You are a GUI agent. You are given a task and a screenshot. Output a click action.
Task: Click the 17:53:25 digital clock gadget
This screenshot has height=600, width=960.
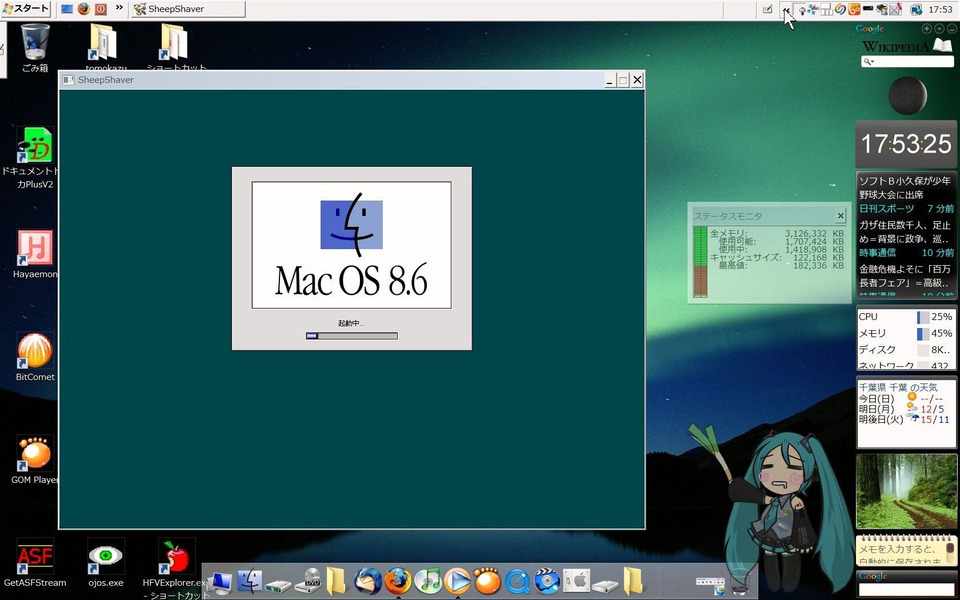[x=906, y=144]
